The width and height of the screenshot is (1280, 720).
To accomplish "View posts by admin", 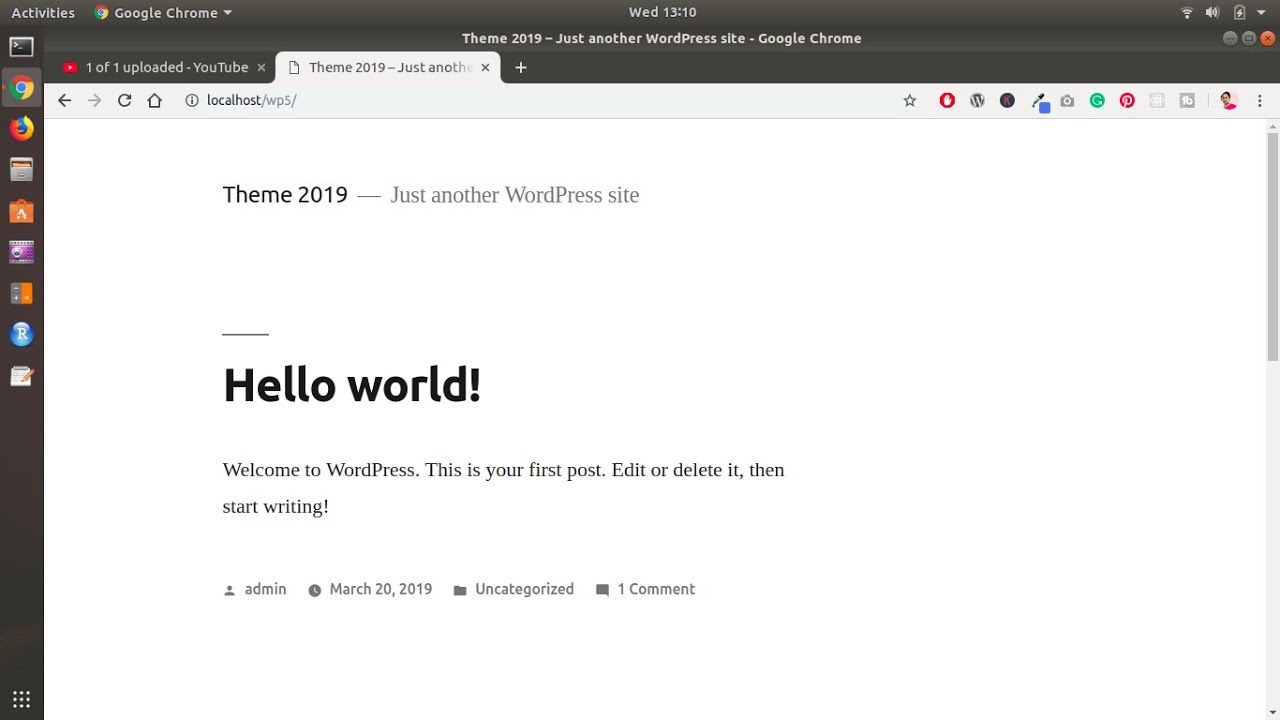I will pos(265,589).
